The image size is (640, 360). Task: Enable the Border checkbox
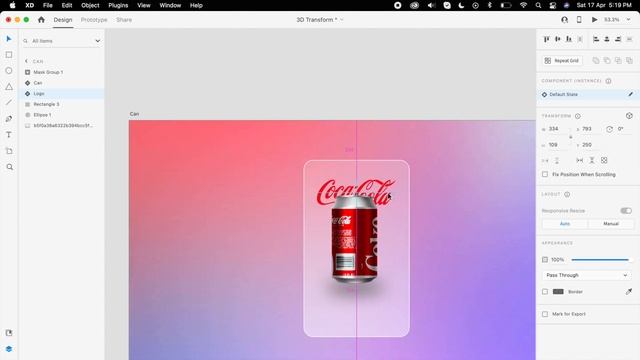click(545, 291)
